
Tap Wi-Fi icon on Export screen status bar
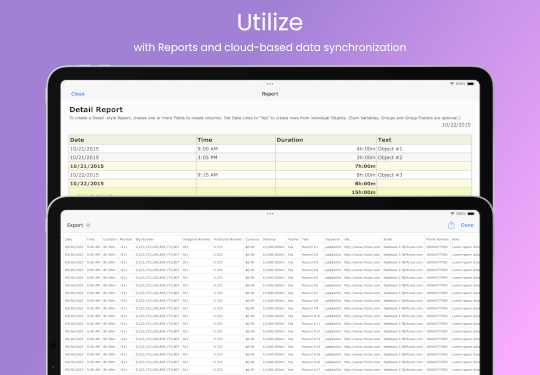452,213
